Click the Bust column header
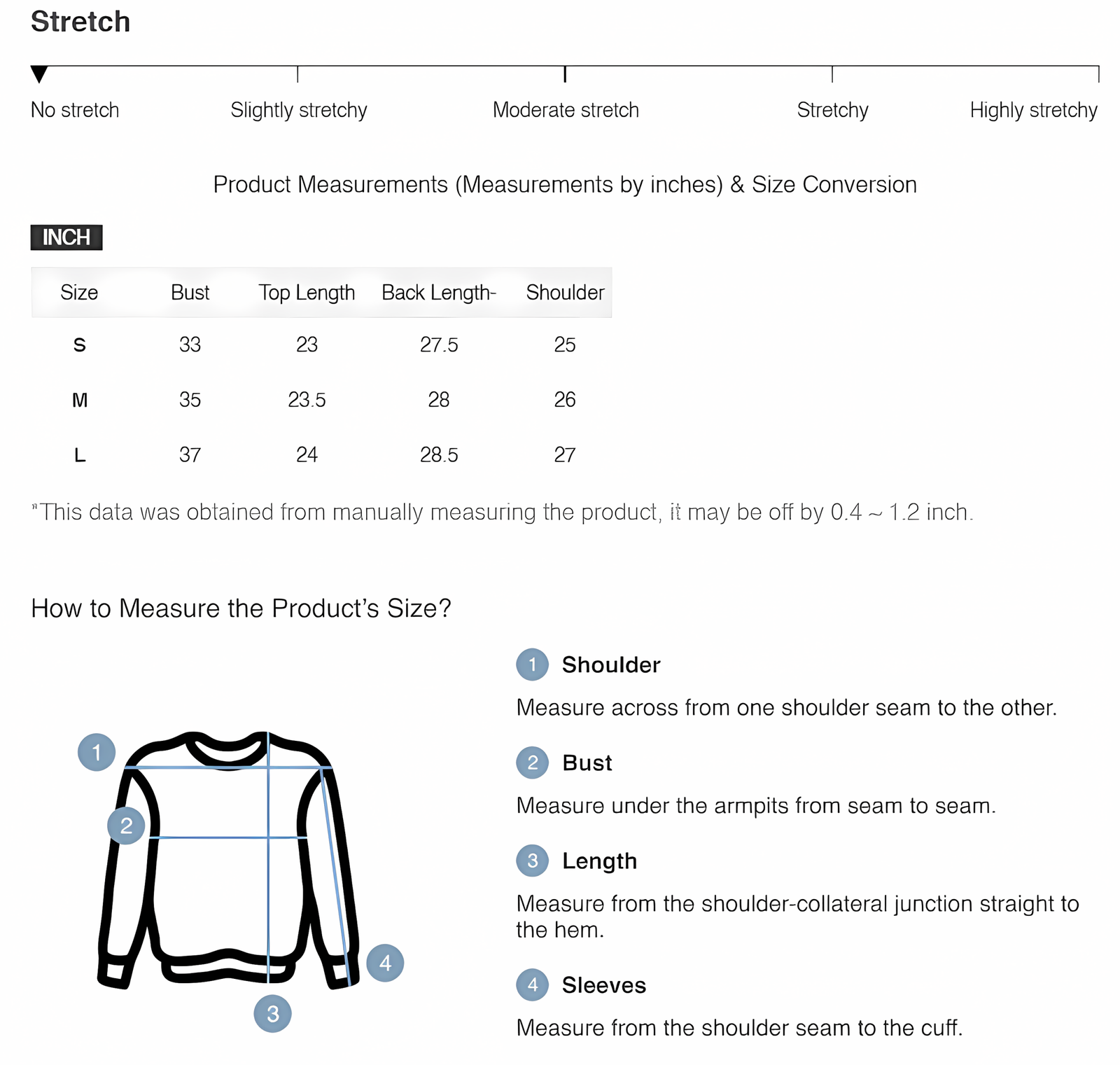This screenshot has height=1065, width=1120. click(x=190, y=293)
